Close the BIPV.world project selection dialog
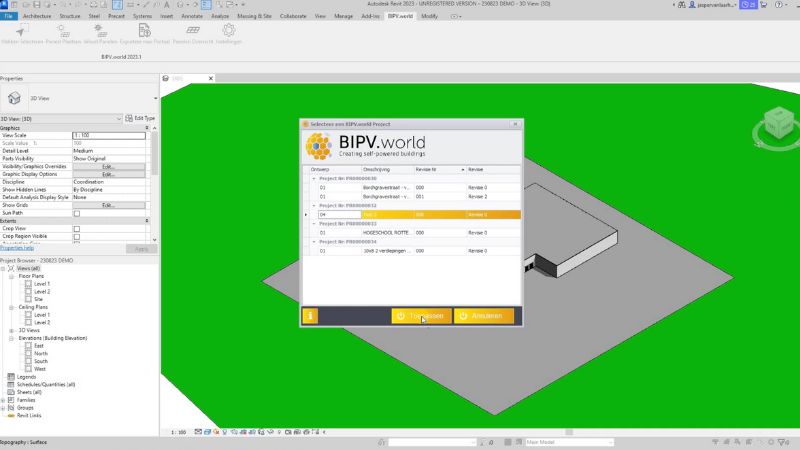Screen dimensions: 800x450 coord(515,124)
